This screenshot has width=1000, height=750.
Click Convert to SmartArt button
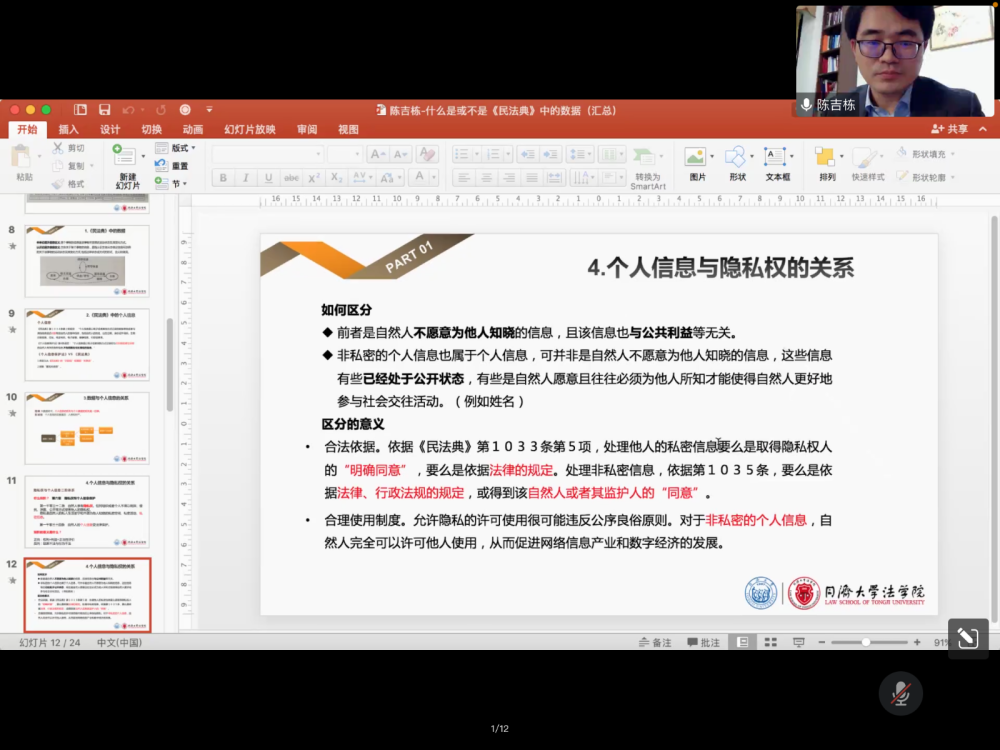(647, 167)
